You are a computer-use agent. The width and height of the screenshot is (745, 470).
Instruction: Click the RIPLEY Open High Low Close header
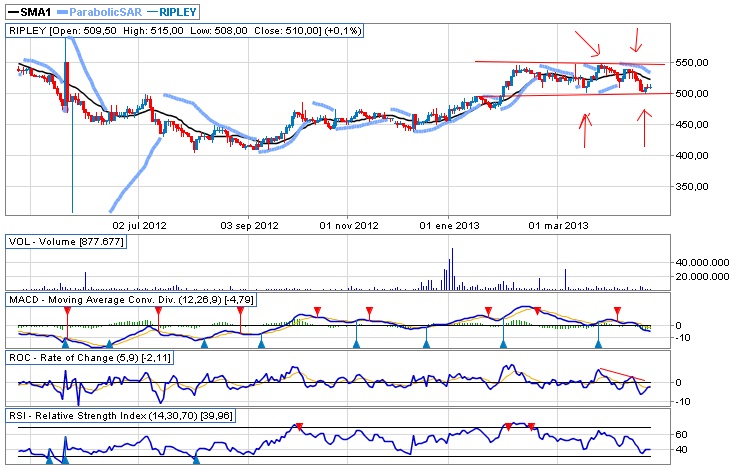click(185, 31)
